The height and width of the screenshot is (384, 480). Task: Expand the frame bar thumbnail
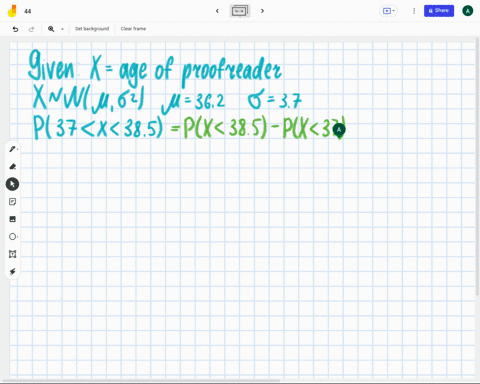point(240,11)
